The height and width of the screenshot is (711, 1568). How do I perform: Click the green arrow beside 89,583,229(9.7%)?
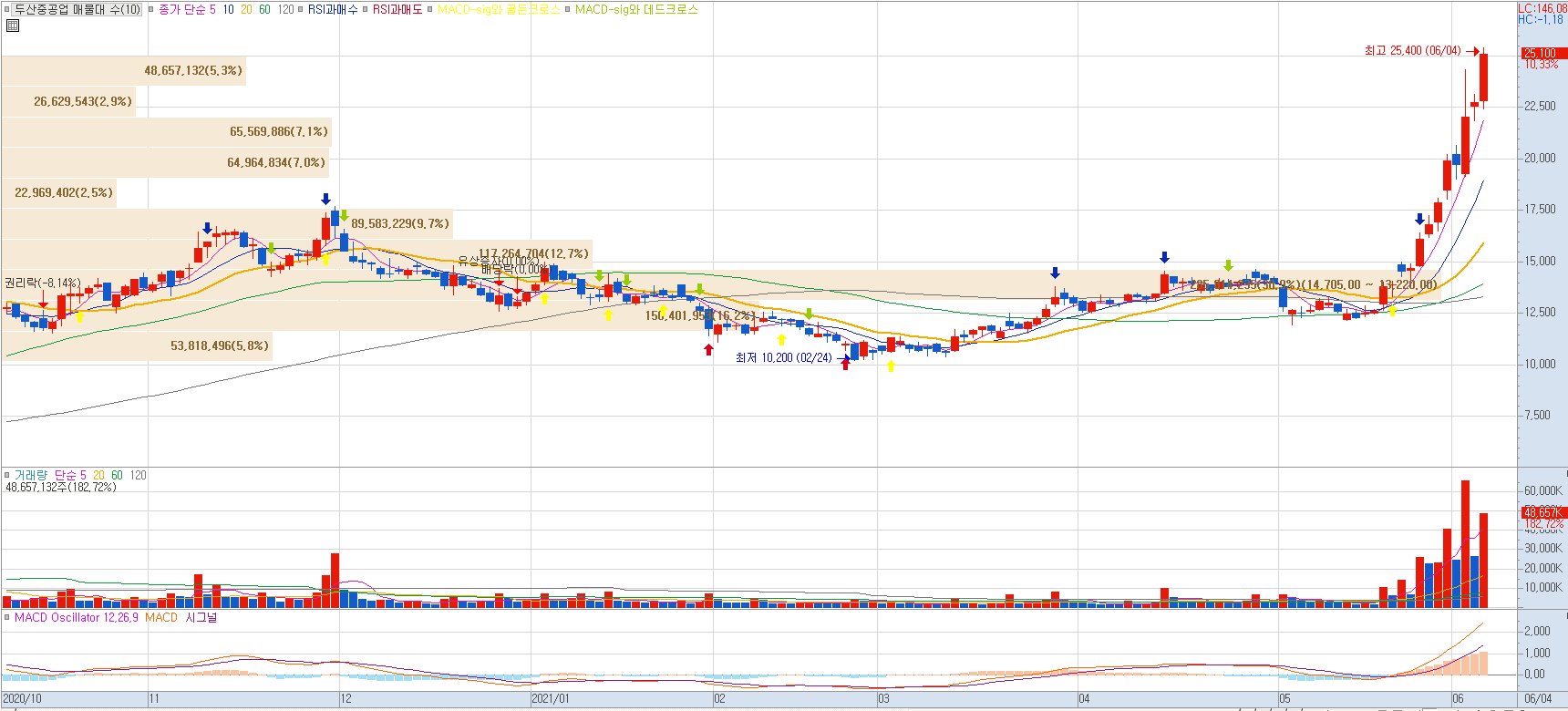pyautogui.click(x=344, y=215)
